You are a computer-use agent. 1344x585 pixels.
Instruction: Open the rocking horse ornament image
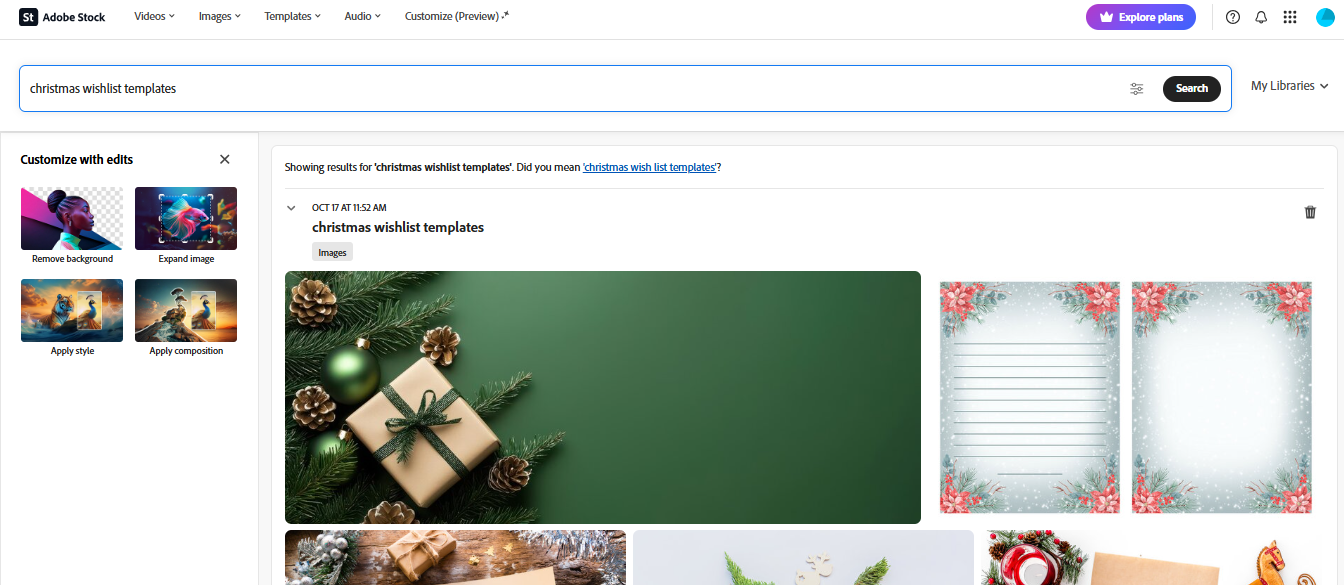click(1152, 557)
